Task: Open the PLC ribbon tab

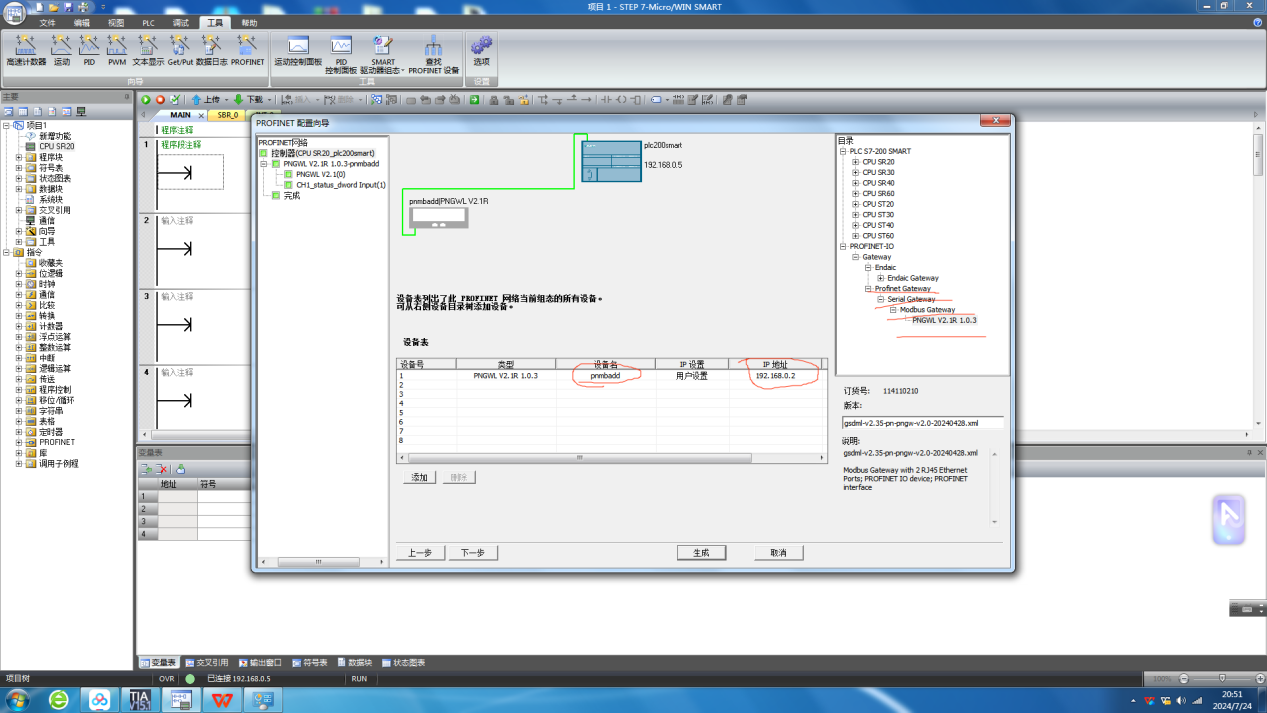Action: pos(148,22)
